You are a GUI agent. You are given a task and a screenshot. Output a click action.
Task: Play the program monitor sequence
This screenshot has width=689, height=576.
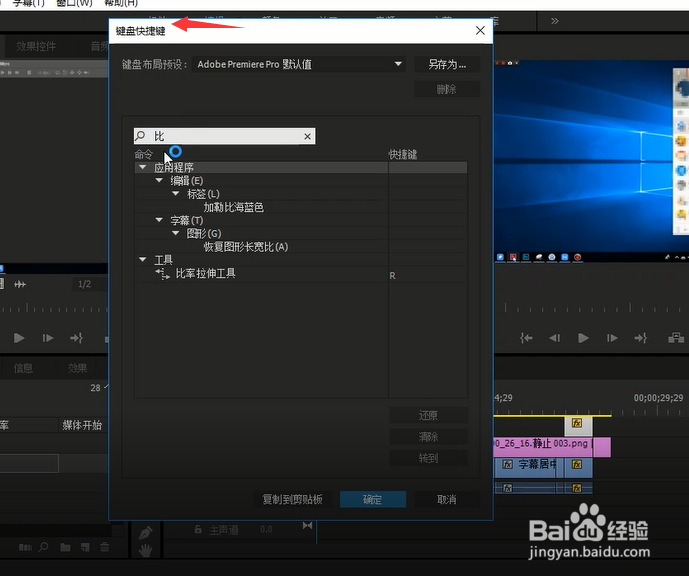click(x=583, y=338)
